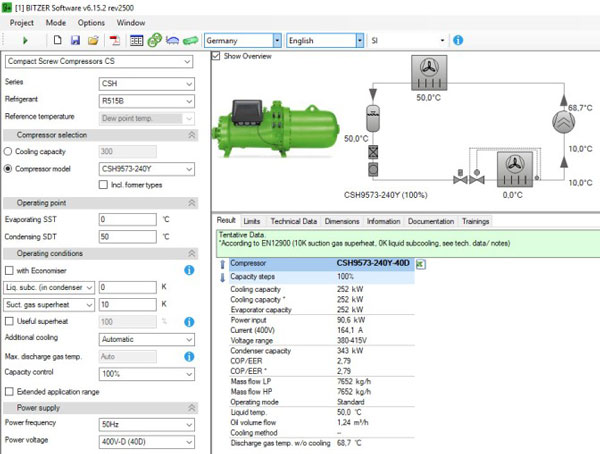Open the Compact Screw Compressors CS dropdown
The height and width of the screenshot is (454, 600).
click(99, 61)
